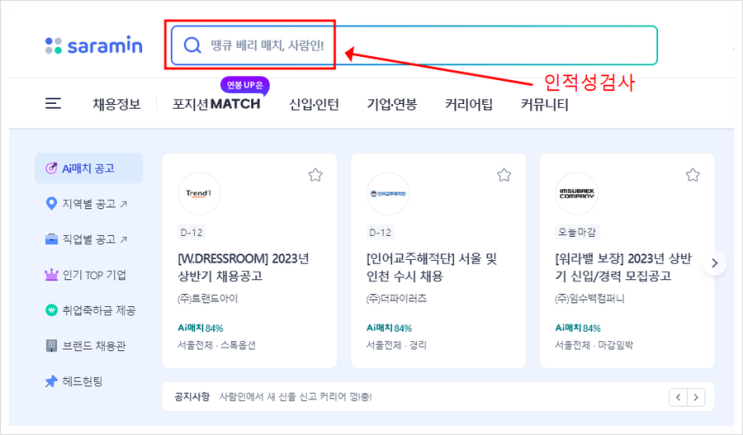
Task: Select the Ai매치 공고 sidebar tab
Action: point(89,168)
